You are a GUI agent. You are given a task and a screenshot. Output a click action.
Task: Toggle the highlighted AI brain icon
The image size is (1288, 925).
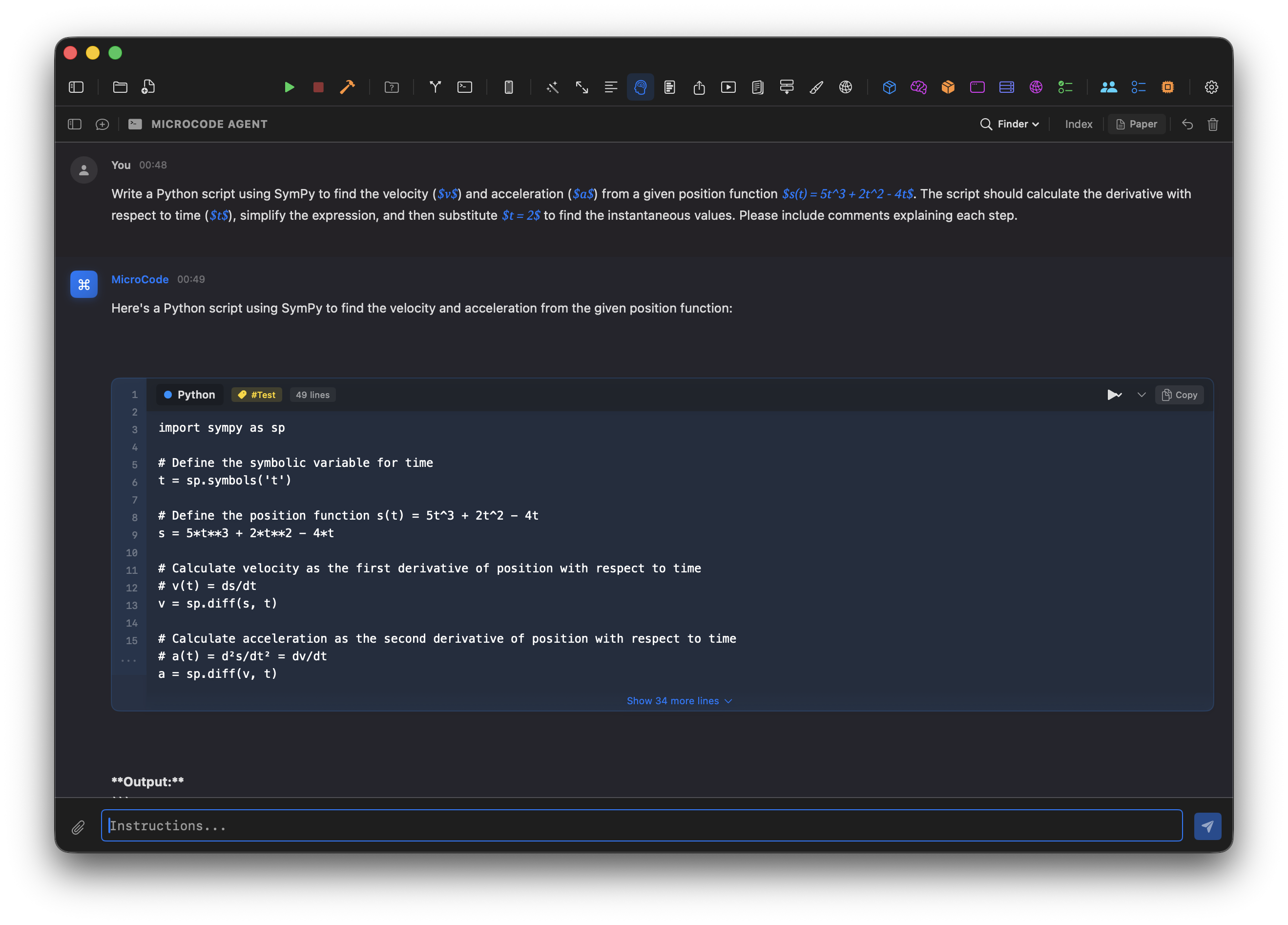[640, 87]
